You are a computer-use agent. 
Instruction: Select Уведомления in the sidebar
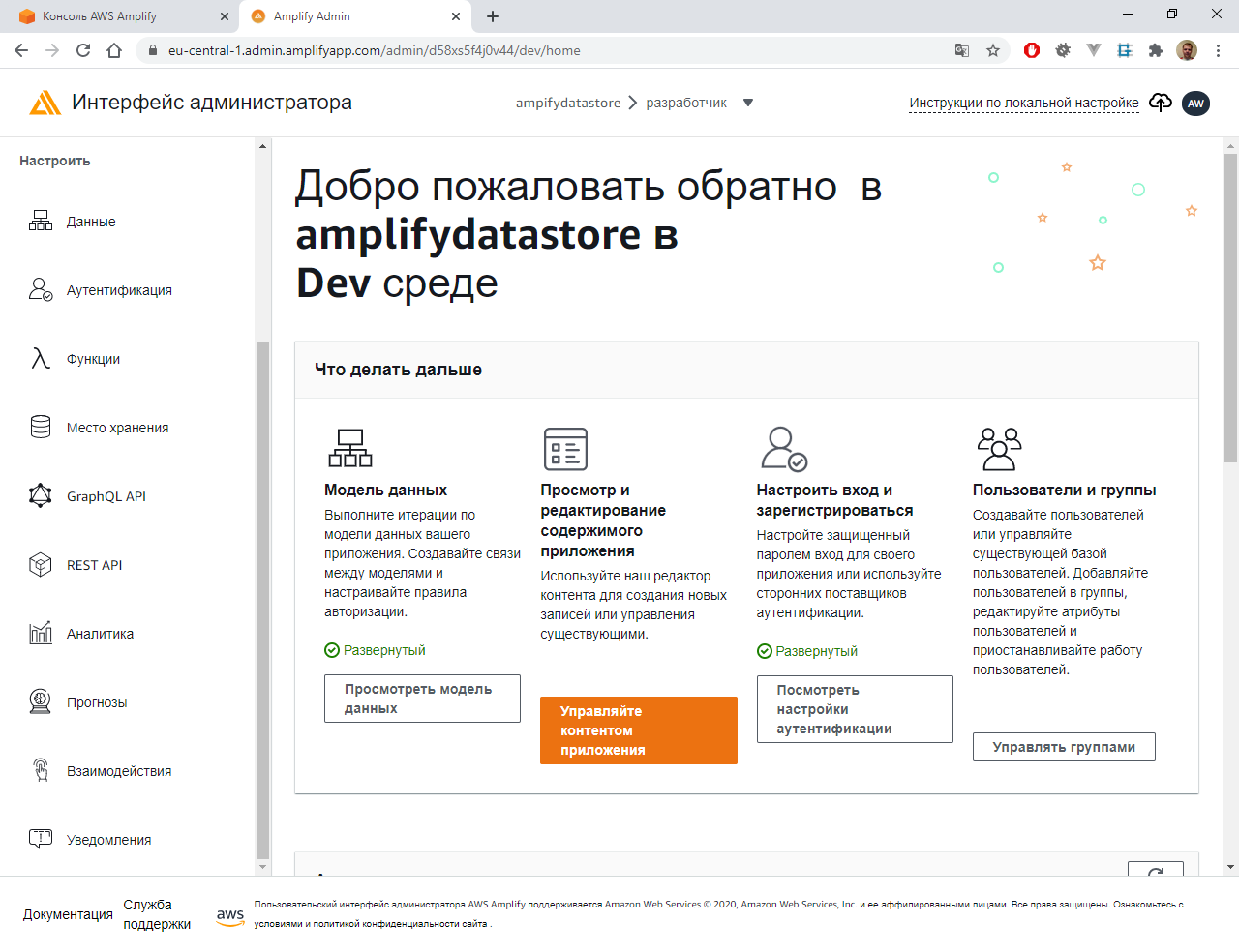[x=109, y=840]
